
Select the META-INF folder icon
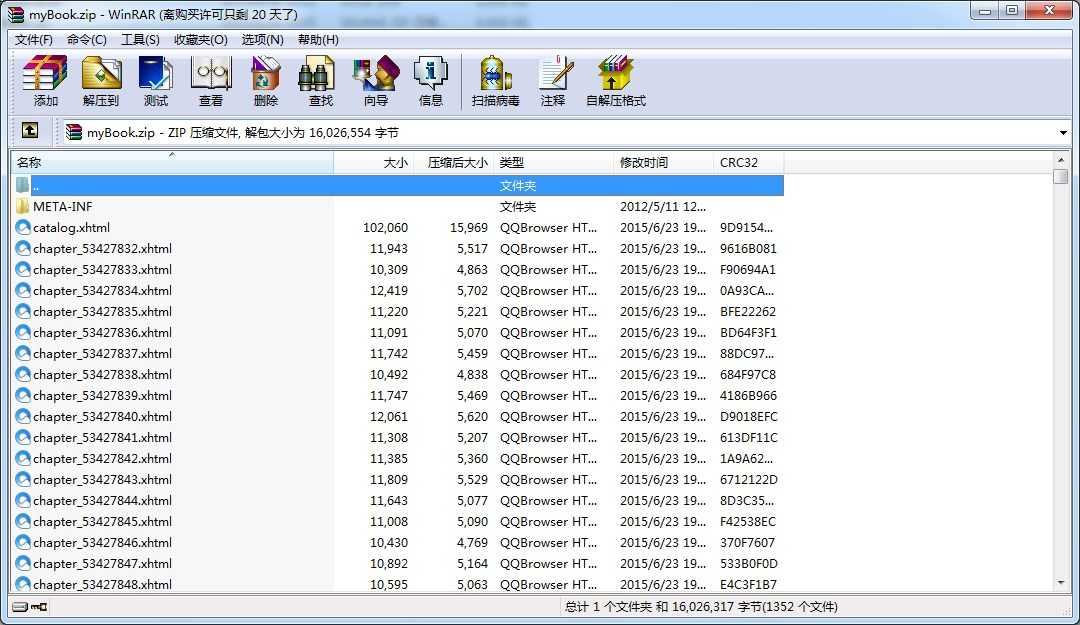pyautogui.click(x=23, y=206)
